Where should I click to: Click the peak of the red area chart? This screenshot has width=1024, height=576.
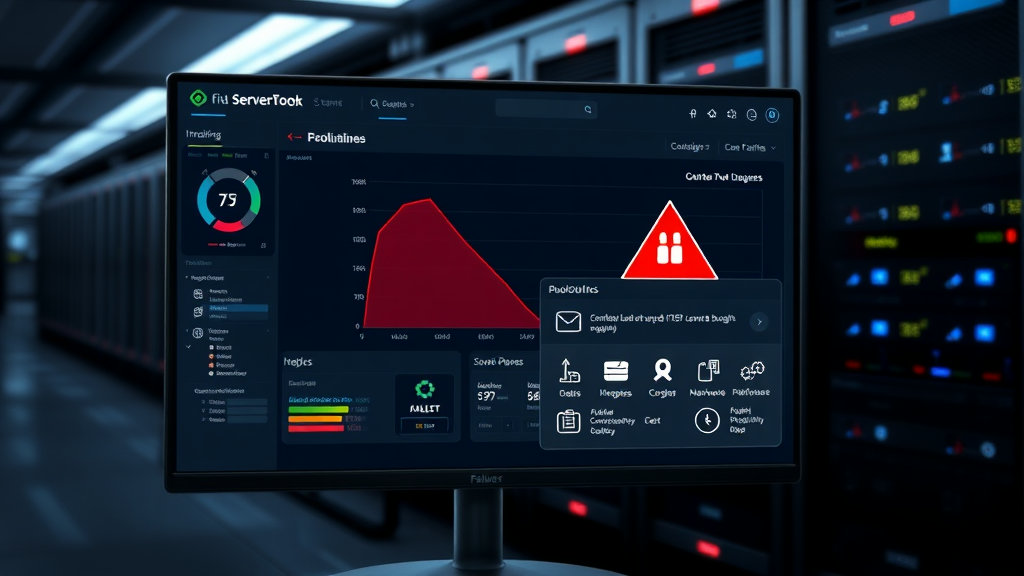(x=429, y=200)
